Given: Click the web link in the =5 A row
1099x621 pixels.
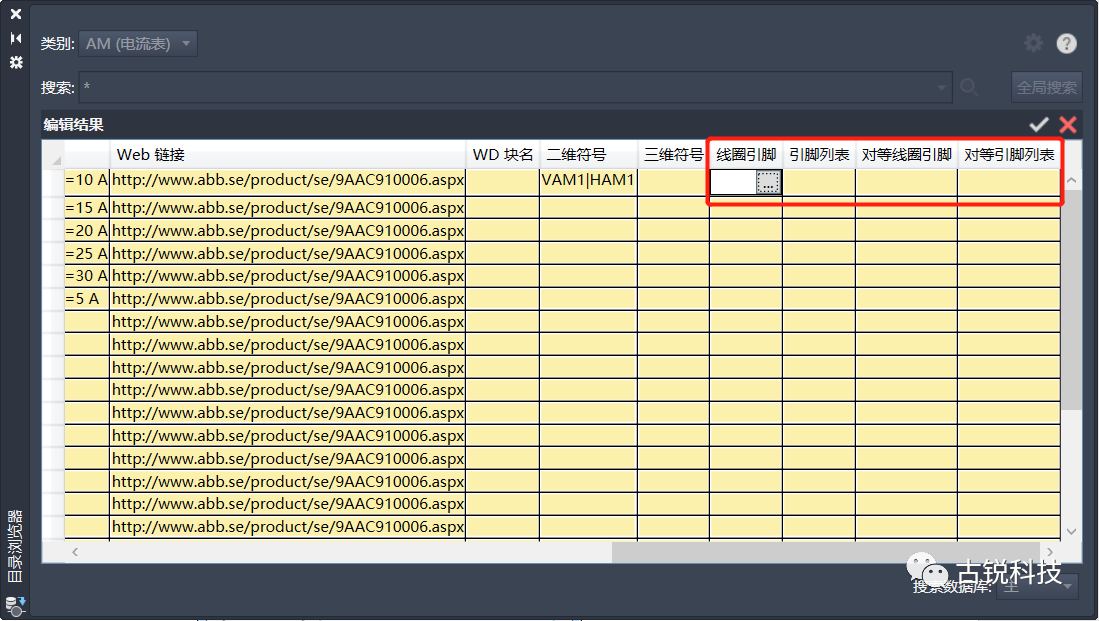Looking at the screenshot, I should [x=288, y=299].
